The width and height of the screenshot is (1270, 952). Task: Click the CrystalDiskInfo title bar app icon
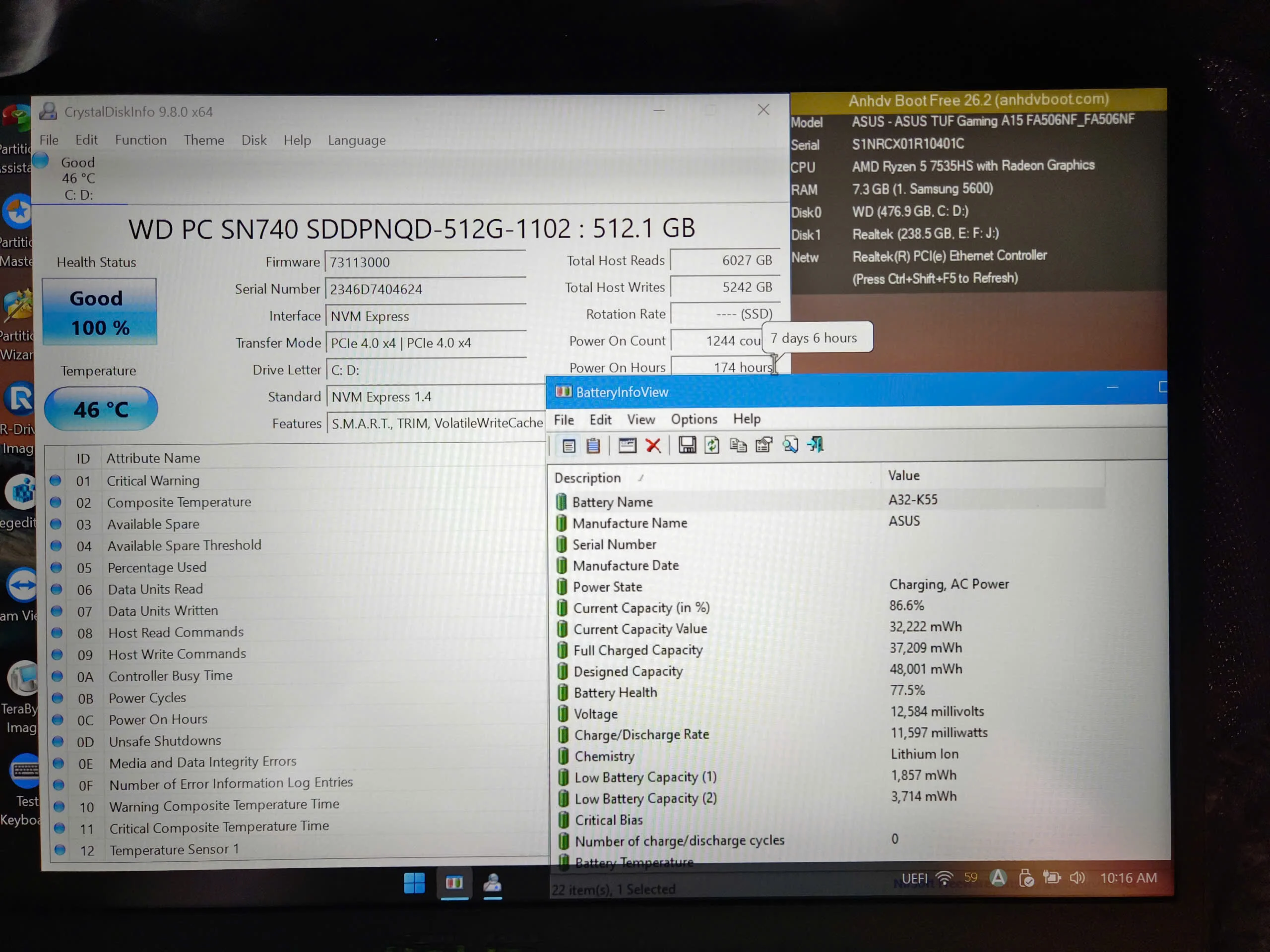pyautogui.click(x=48, y=112)
